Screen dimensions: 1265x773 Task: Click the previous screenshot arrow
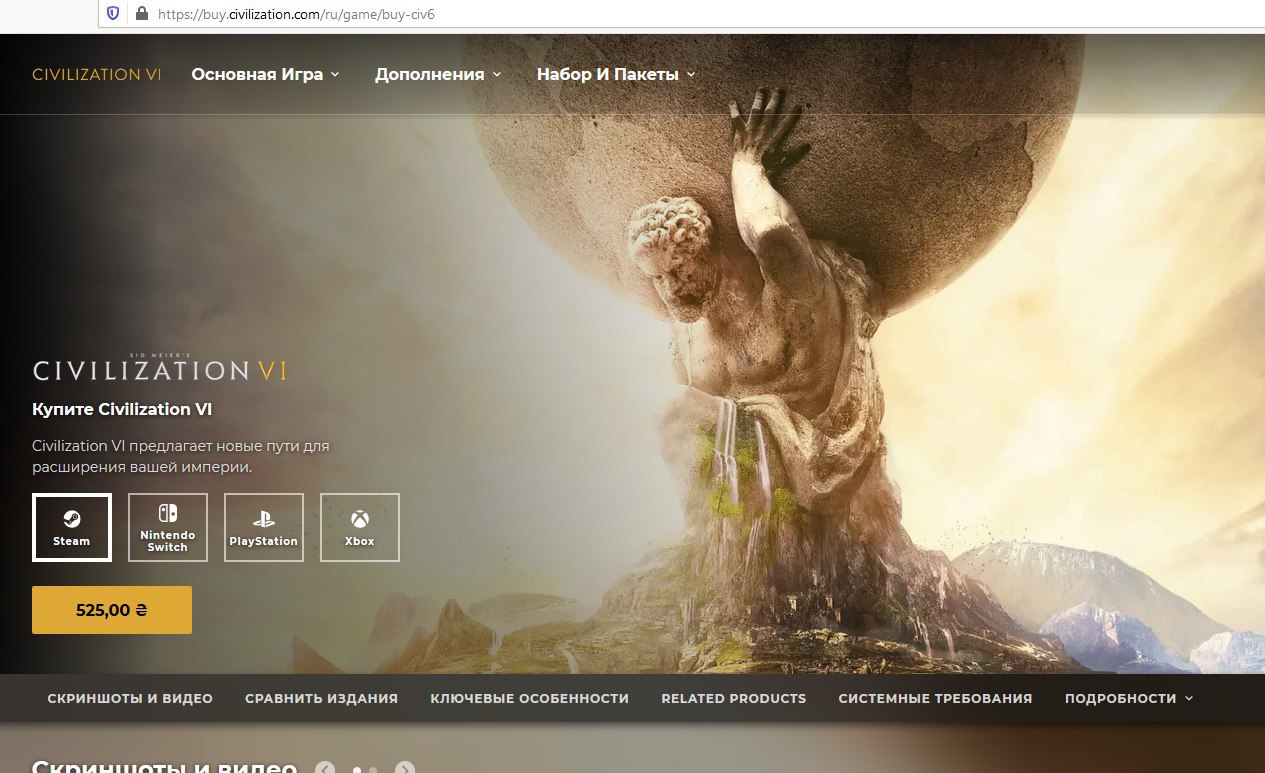(325, 768)
